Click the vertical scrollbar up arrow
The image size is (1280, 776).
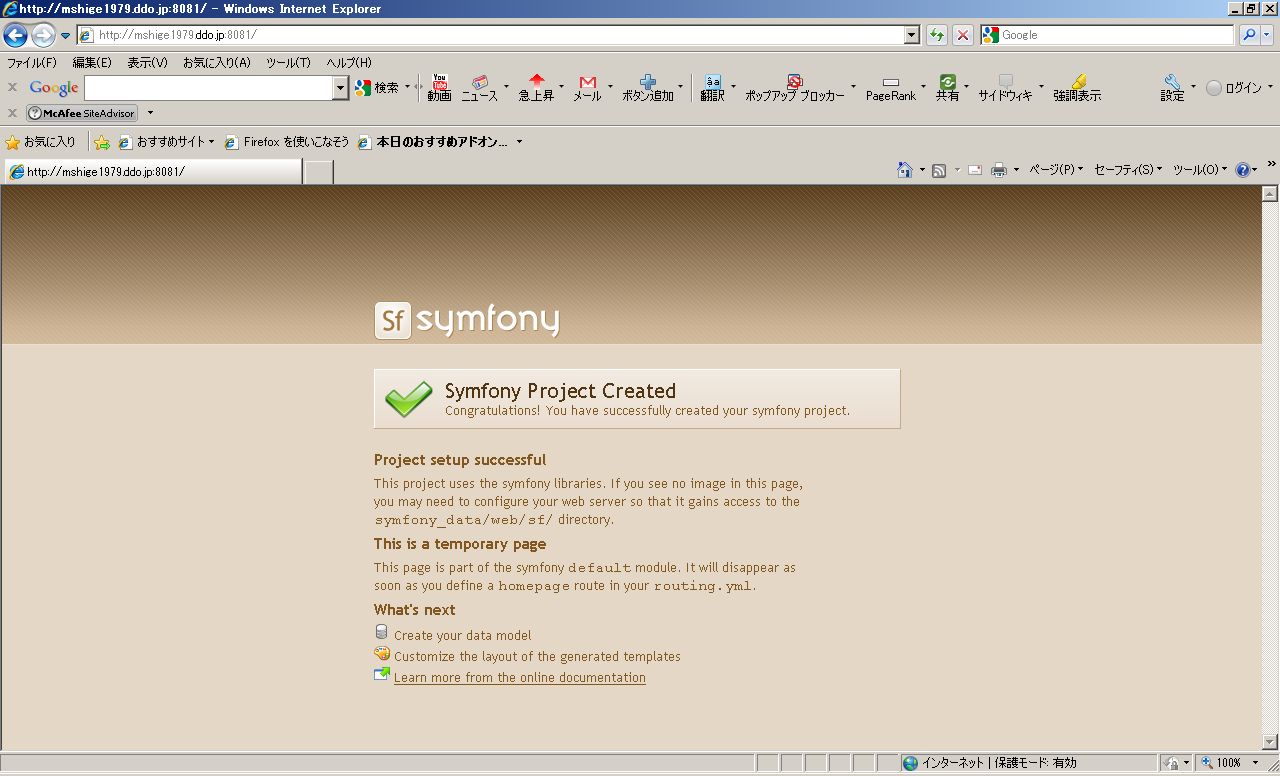click(1270, 194)
